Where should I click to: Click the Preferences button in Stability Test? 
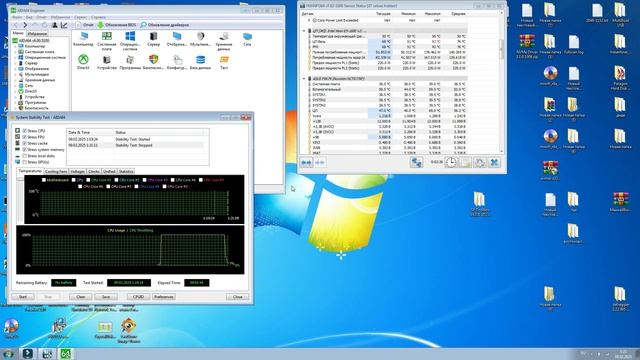coord(164,297)
